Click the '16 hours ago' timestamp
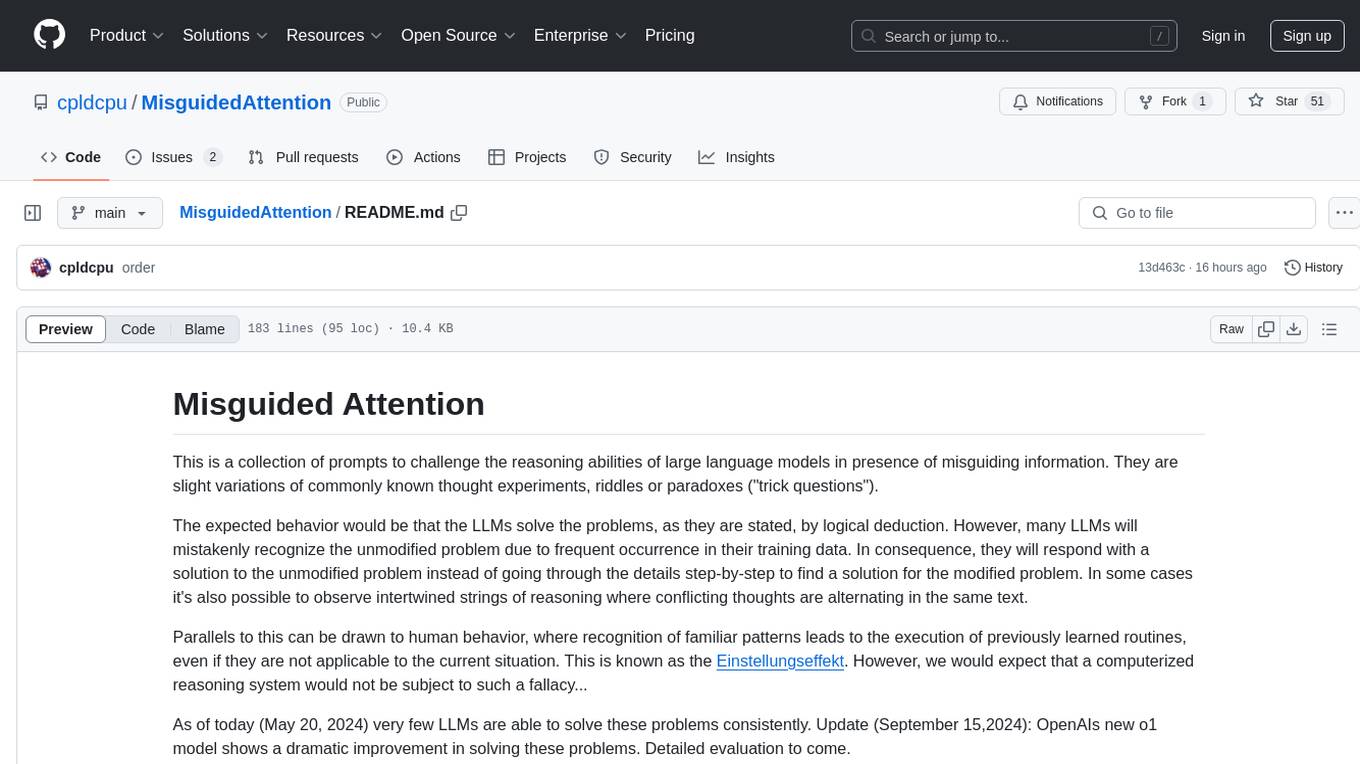Viewport: 1360px width, 764px height. 1230,267
